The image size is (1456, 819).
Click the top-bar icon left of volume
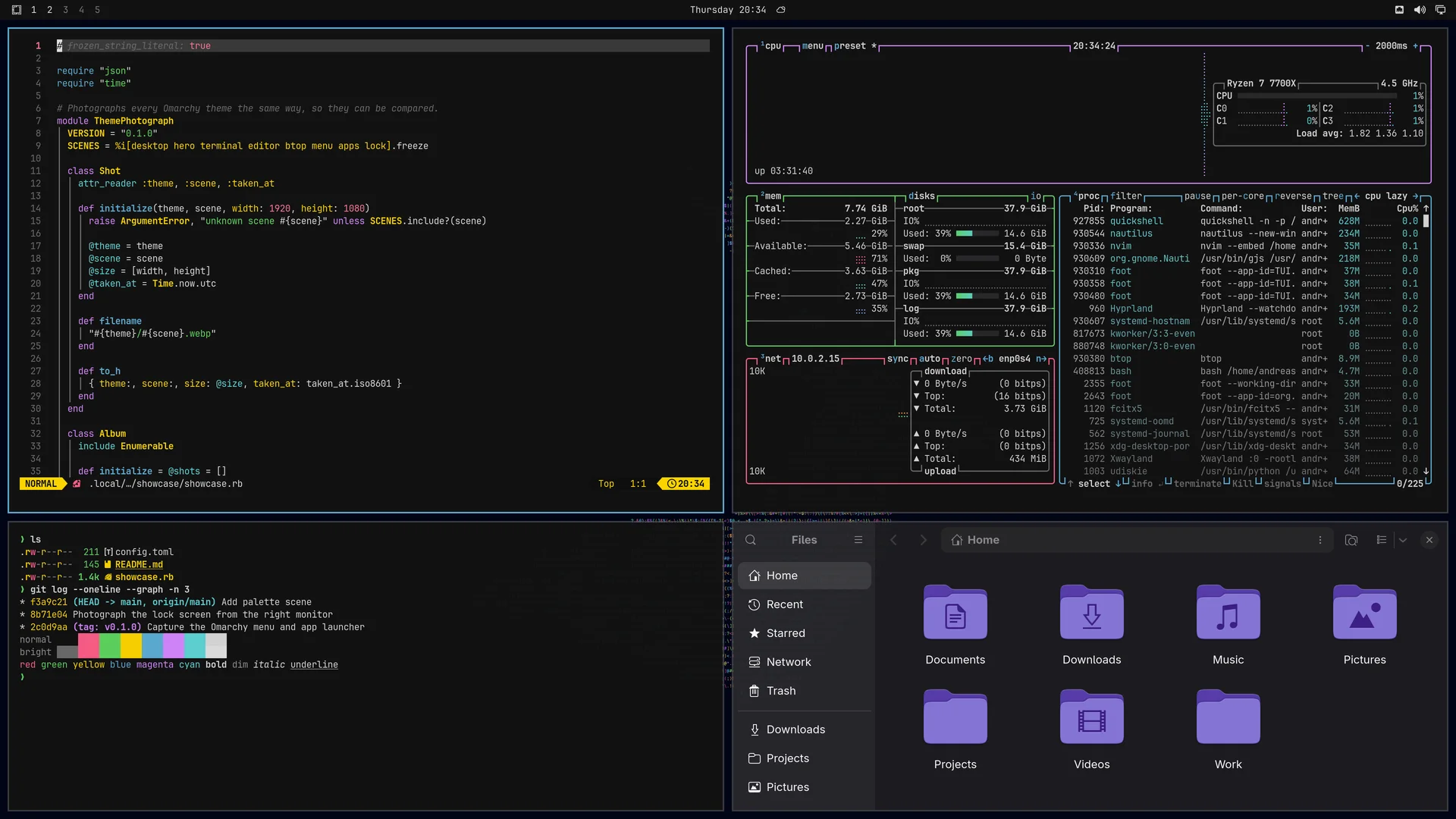pos(1399,10)
